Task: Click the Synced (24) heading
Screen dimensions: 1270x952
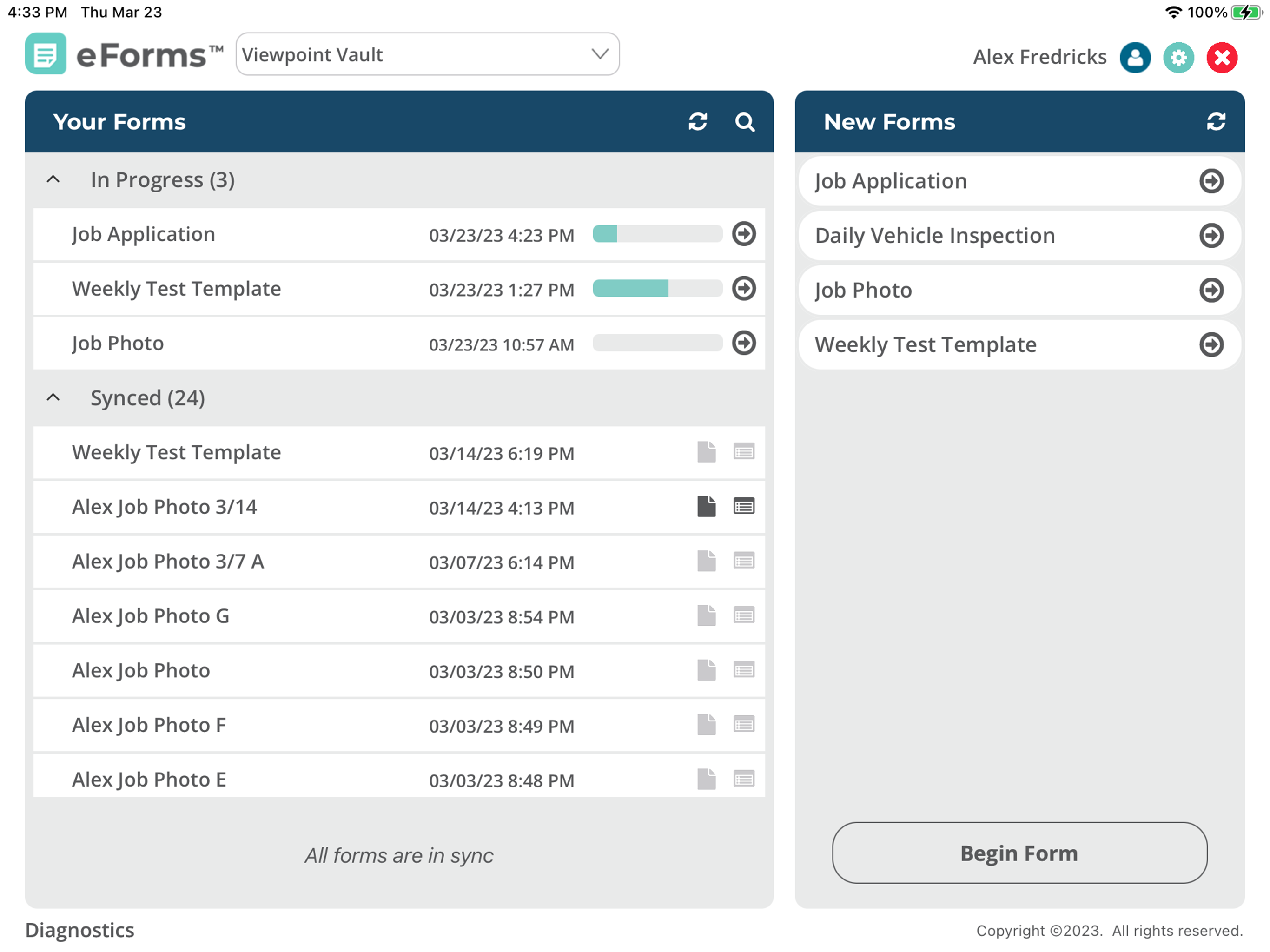Action: pyautogui.click(x=147, y=398)
